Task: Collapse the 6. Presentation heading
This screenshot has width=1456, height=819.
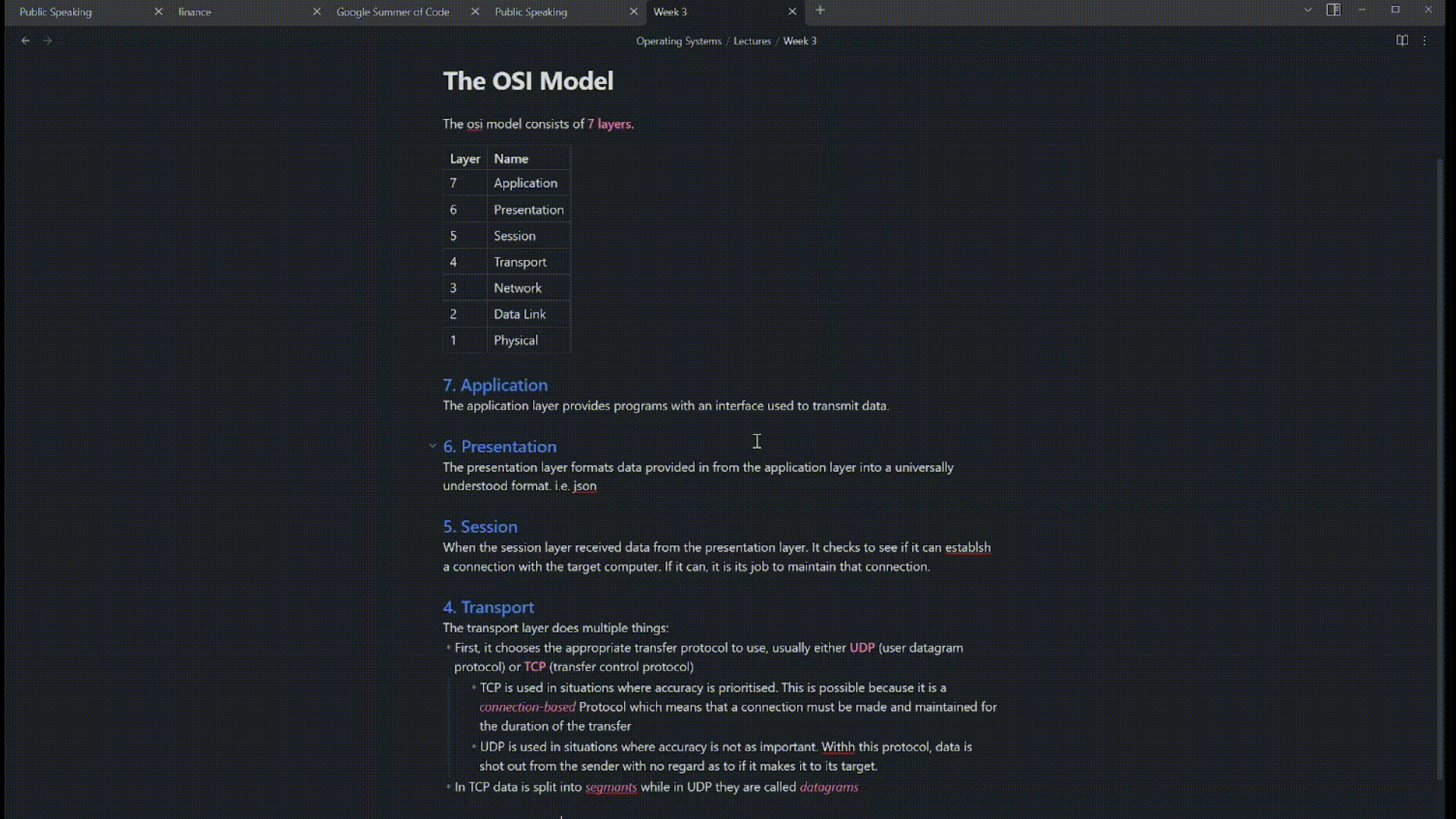Action: pyautogui.click(x=432, y=447)
